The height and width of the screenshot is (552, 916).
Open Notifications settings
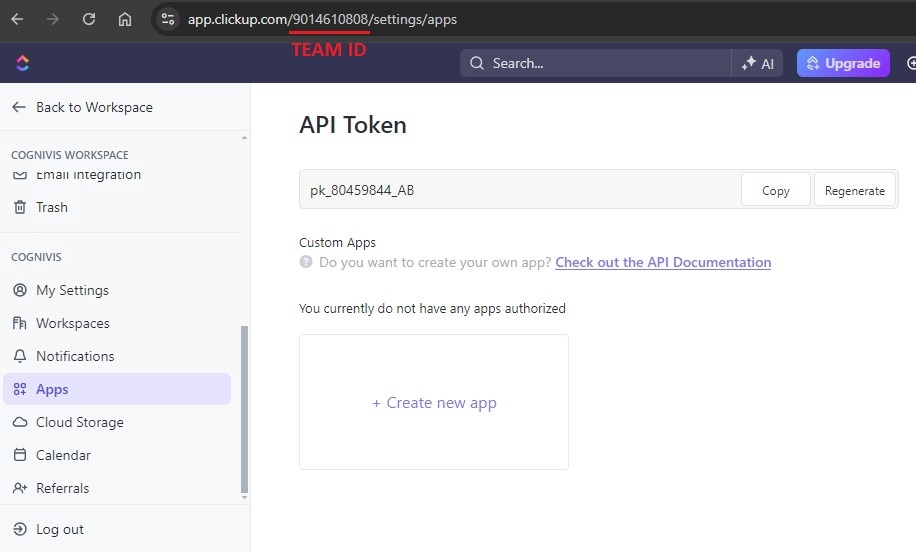[75, 356]
